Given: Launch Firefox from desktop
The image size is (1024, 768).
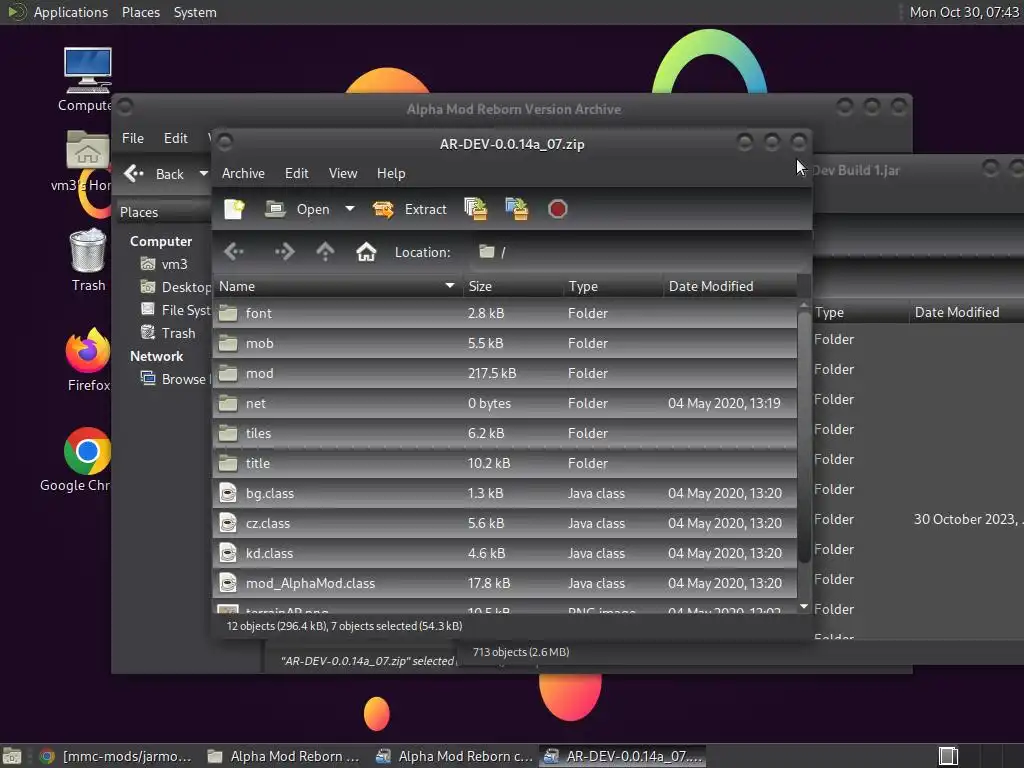Looking at the screenshot, I should (x=88, y=360).
